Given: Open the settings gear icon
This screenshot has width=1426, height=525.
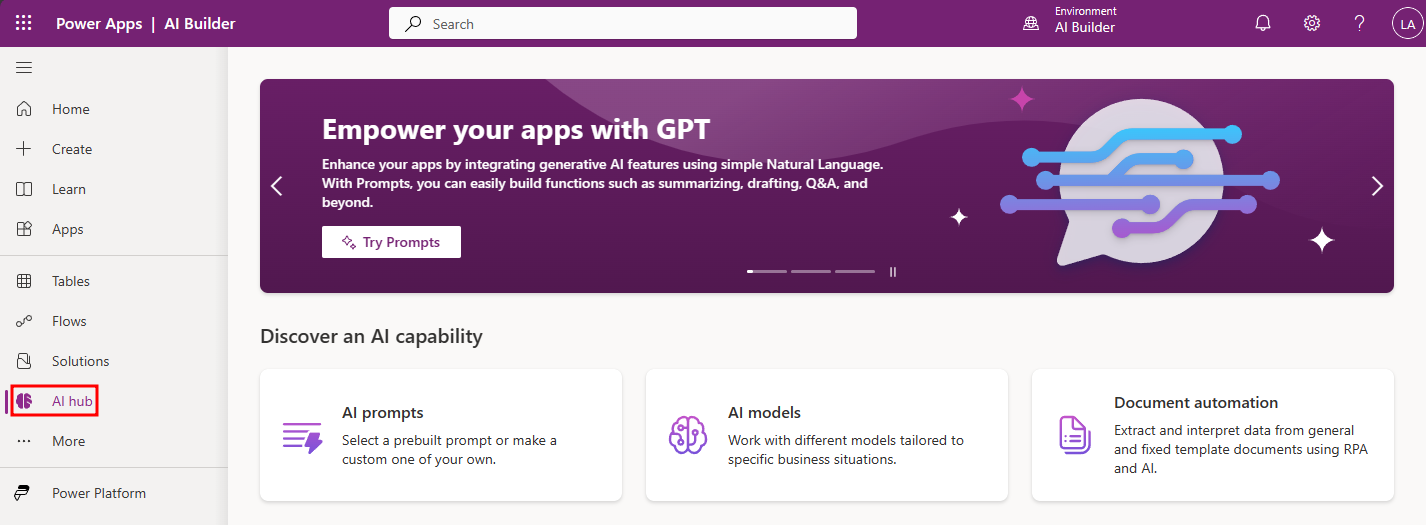Looking at the screenshot, I should pyautogui.click(x=1312, y=23).
